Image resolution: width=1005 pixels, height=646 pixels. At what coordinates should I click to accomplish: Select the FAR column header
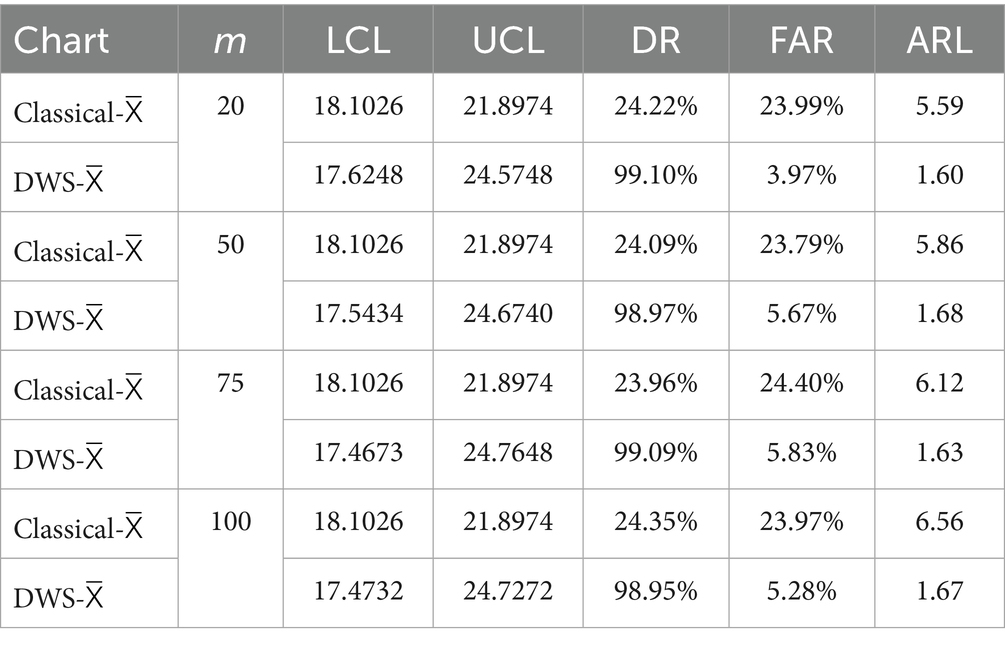[x=801, y=39]
